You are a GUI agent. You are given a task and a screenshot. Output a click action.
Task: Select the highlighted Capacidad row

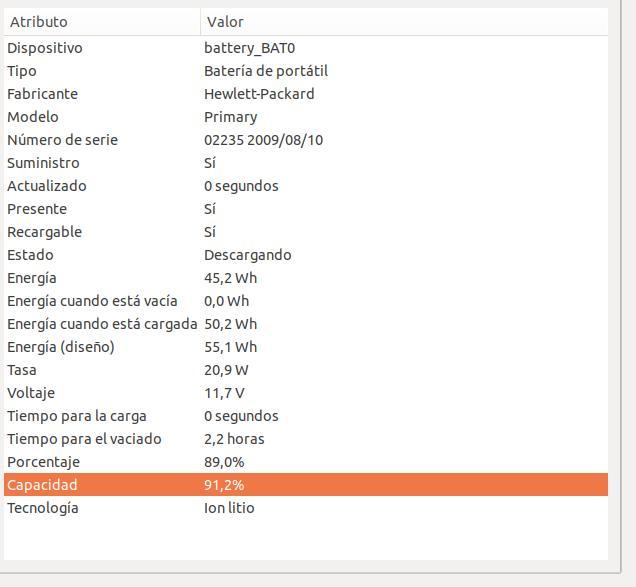(x=306, y=485)
